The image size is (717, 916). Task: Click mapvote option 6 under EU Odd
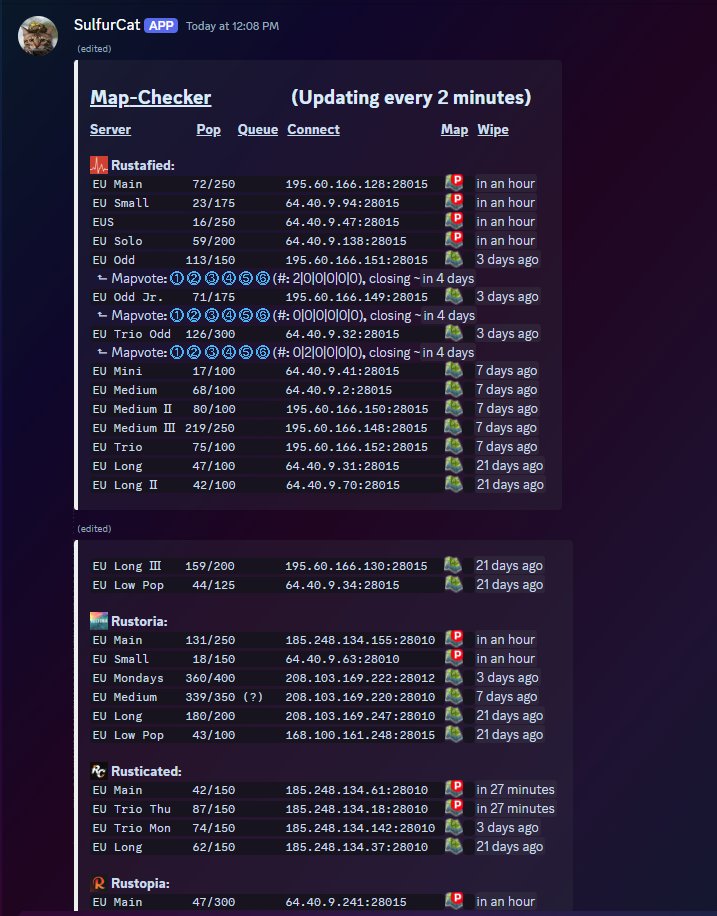tap(263, 278)
